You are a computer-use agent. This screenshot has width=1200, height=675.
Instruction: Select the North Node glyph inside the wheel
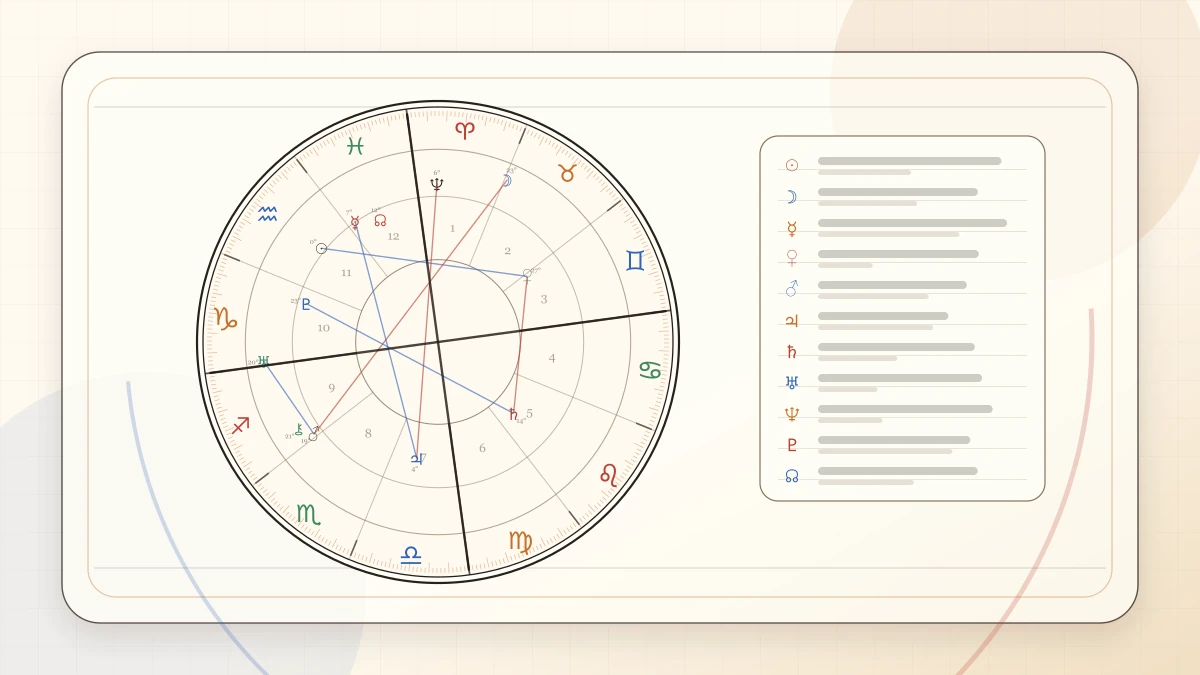(380, 220)
